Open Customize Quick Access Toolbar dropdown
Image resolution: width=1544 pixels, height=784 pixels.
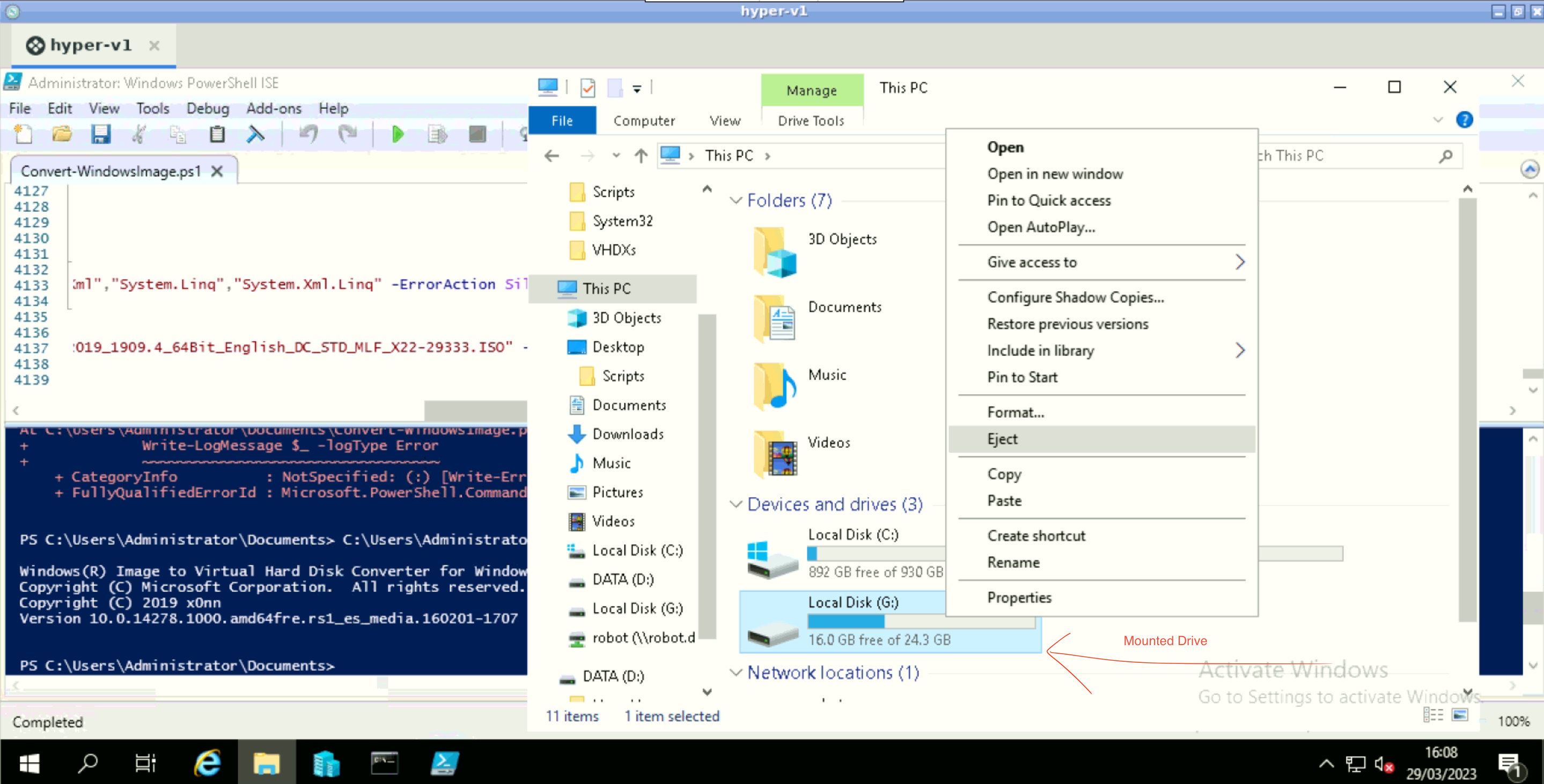click(x=637, y=88)
